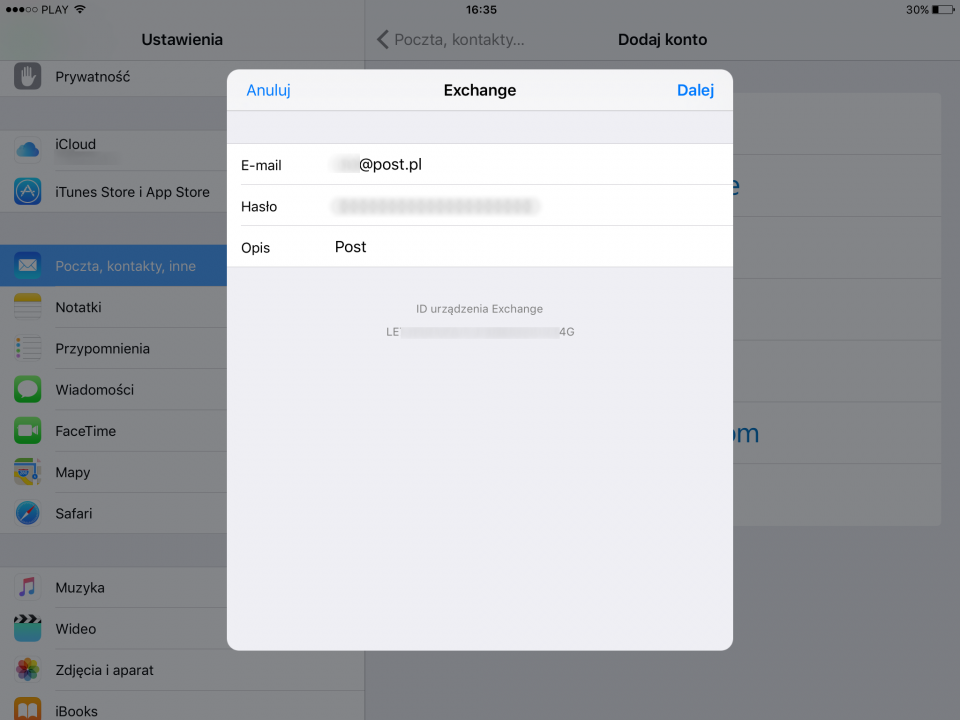Tap the Muzyka note icon
Viewport: 960px width, 720px height.
pyautogui.click(x=28, y=587)
